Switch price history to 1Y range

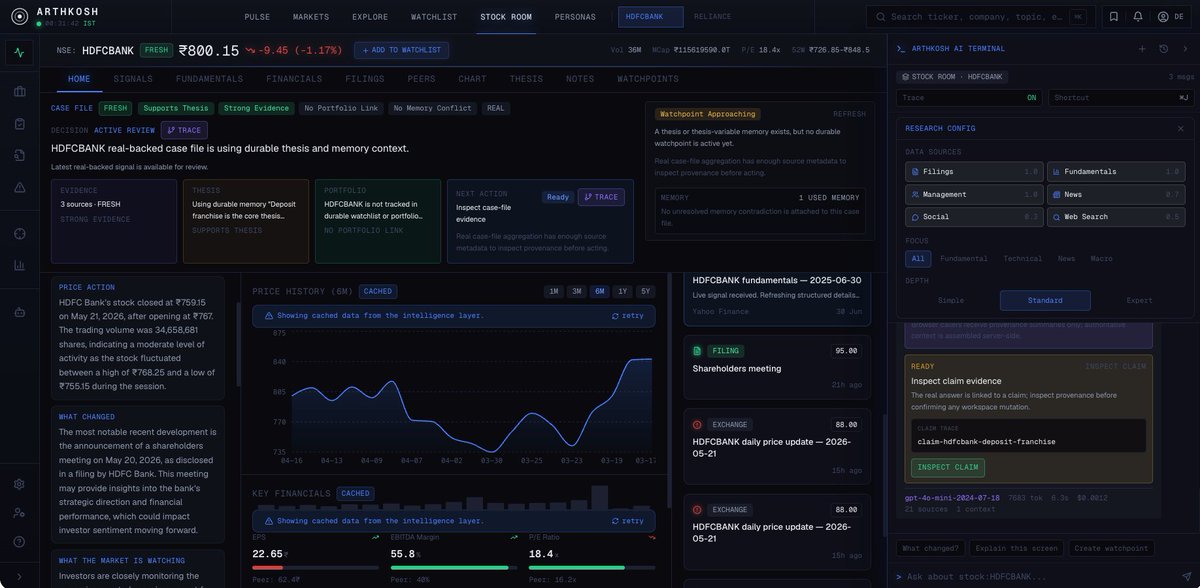click(623, 292)
